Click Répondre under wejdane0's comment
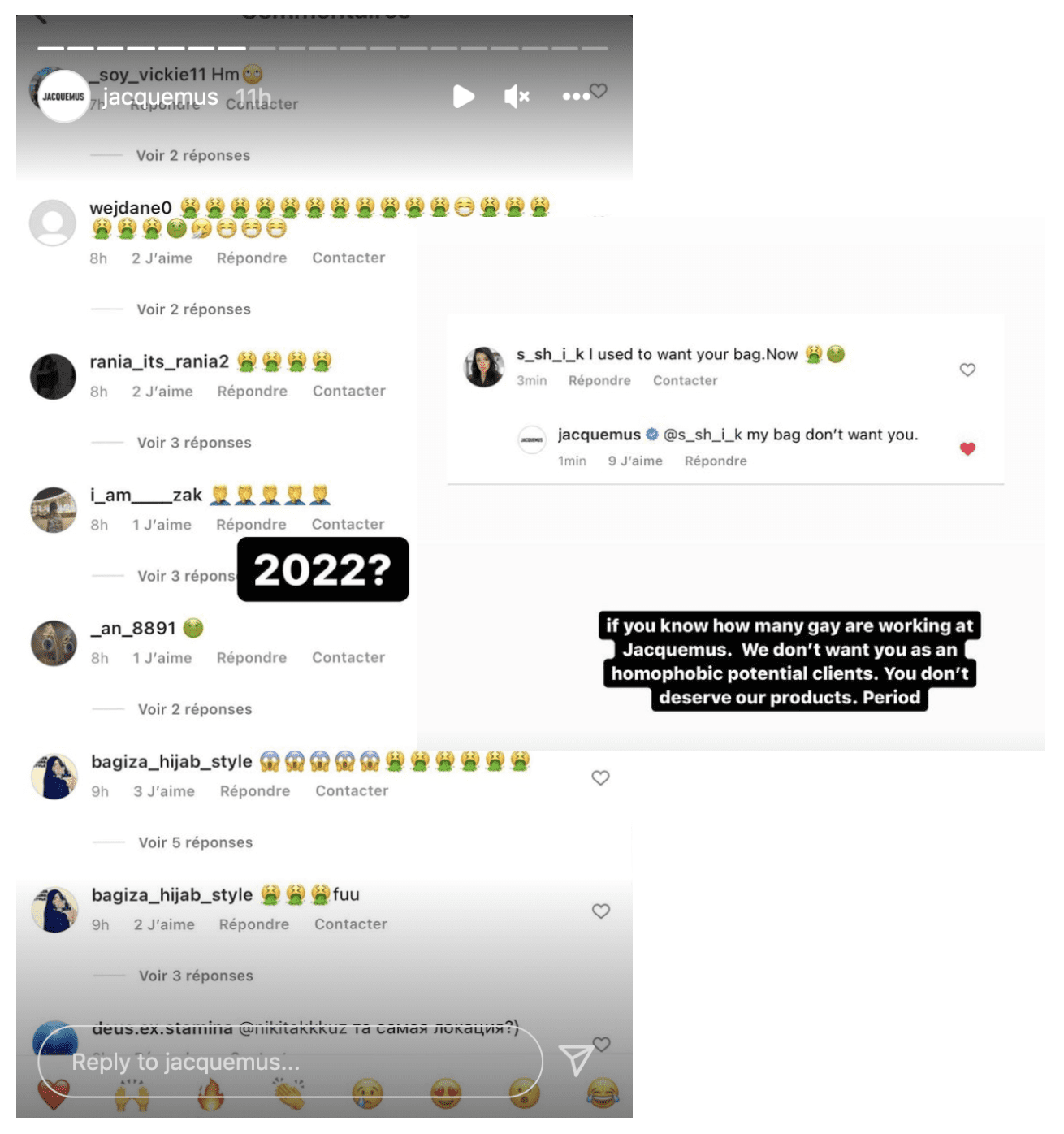Image resolution: width=1064 pixels, height=1134 pixels. coord(252,258)
